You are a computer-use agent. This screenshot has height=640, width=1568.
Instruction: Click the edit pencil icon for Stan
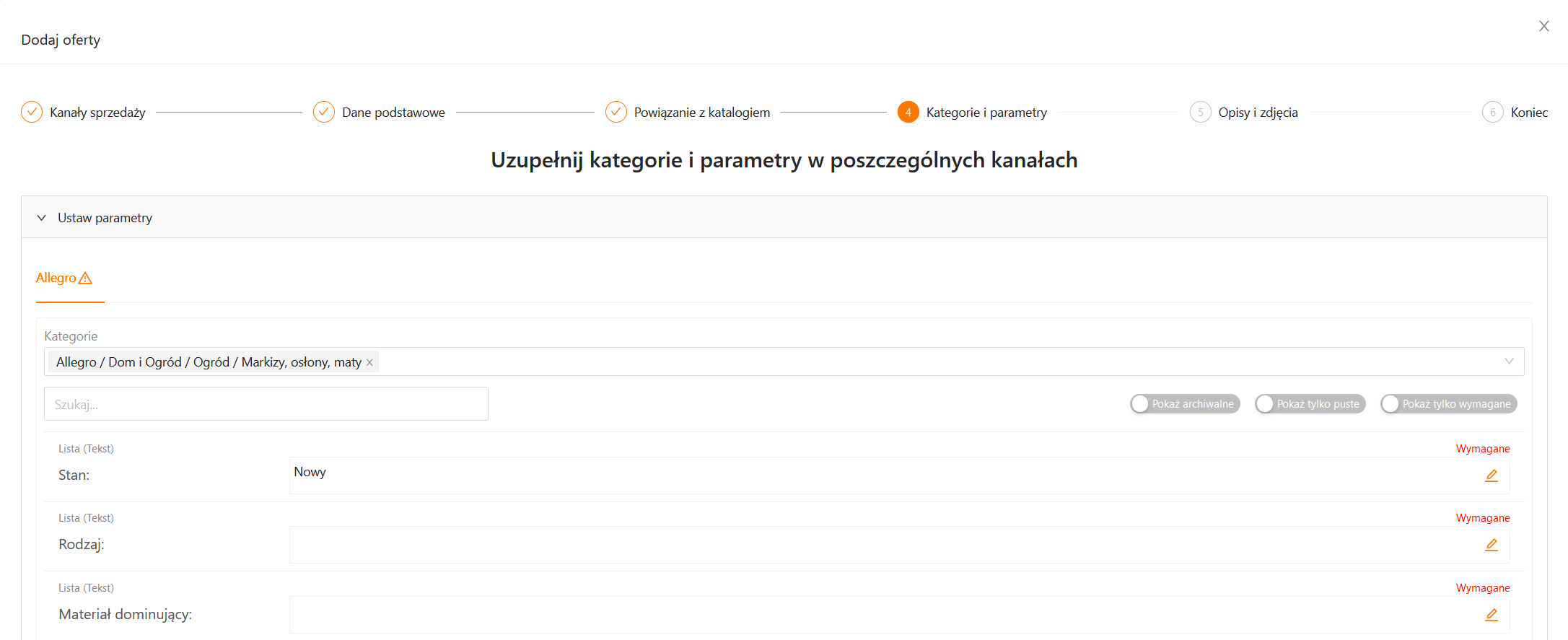click(x=1492, y=475)
